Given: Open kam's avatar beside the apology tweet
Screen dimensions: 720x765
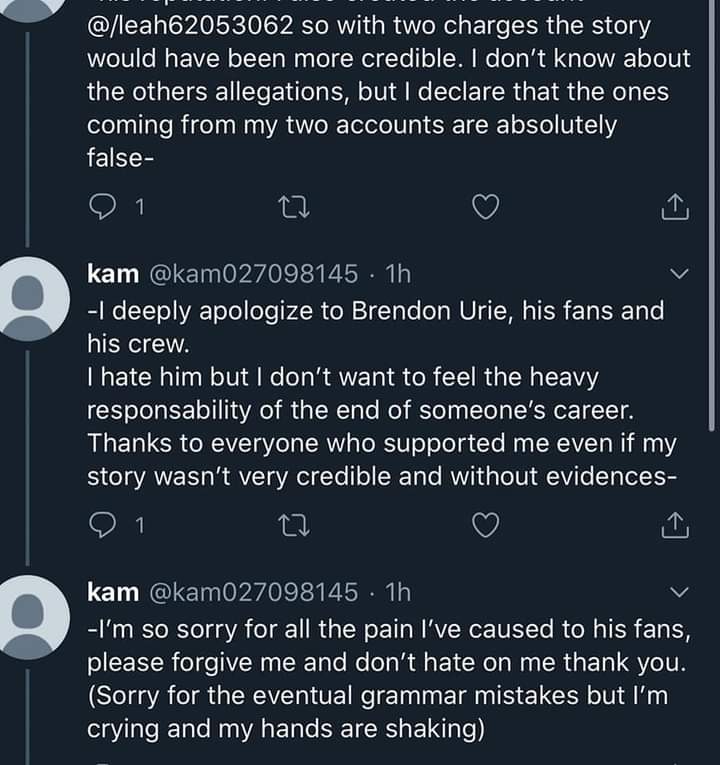Looking at the screenshot, I should click(28, 299).
